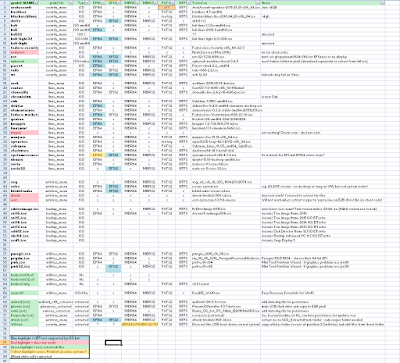Select the Red highlight legend cell
The width and height of the screenshot is (400, 363).
[50, 342]
